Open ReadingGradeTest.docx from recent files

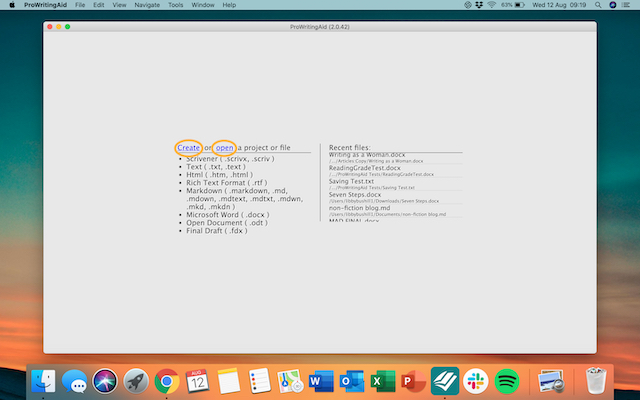coord(396,171)
